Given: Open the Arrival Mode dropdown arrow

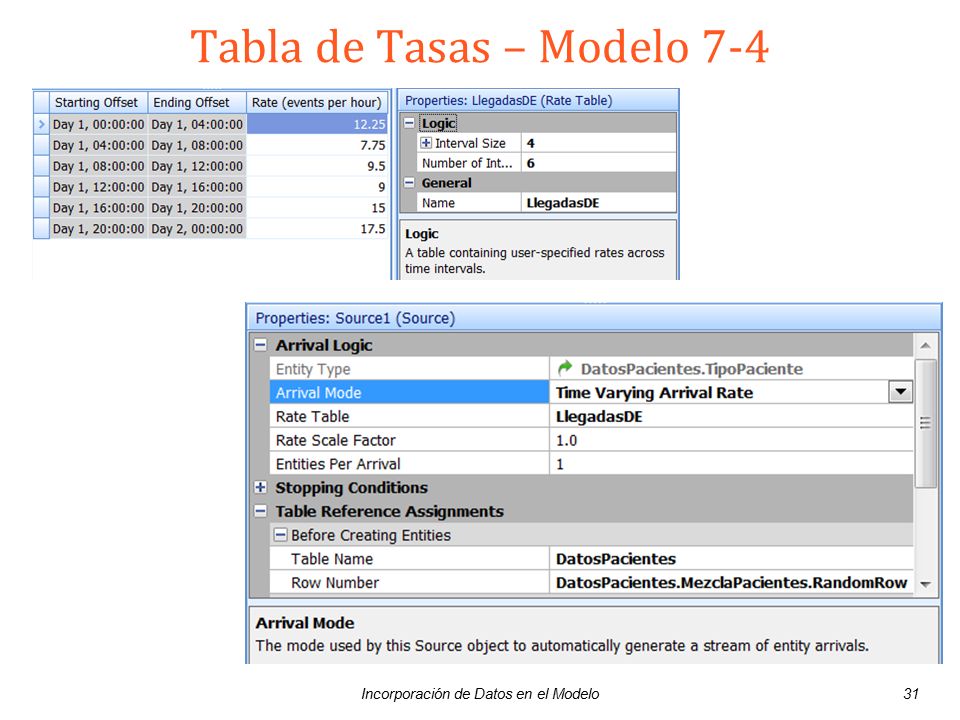Looking at the screenshot, I should [901, 392].
